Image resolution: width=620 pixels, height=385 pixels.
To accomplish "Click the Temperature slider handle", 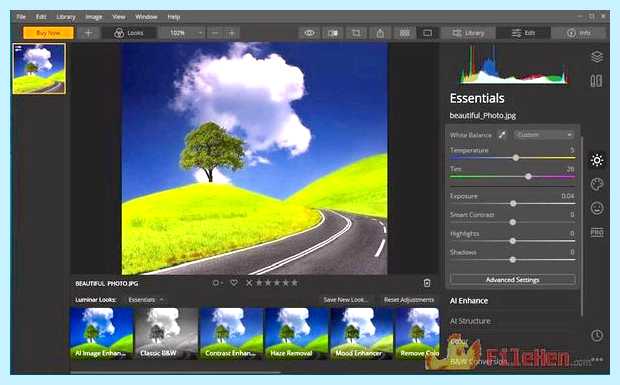I will point(516,158).
